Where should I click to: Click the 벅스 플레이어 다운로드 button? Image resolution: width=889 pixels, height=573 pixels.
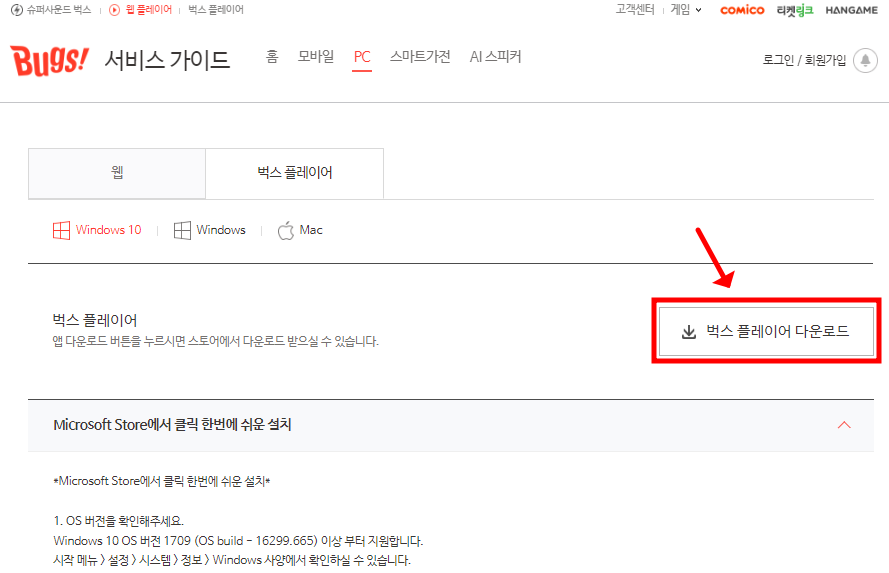coord(766,332)
